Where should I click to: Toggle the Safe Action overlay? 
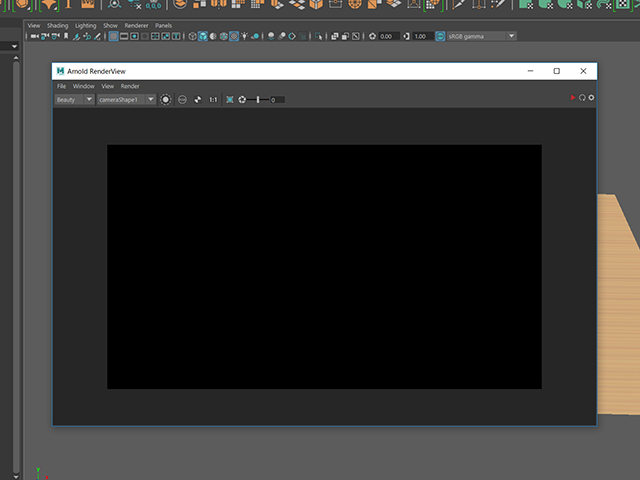point(166,36)
